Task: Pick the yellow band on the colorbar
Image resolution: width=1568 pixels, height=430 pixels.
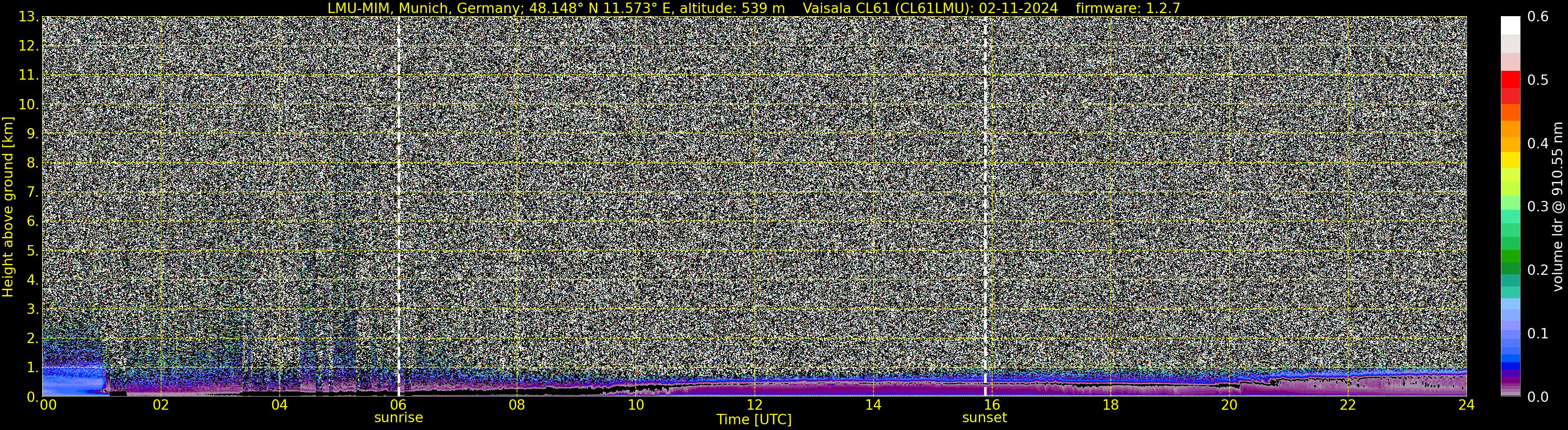Action: [1510, 160]
